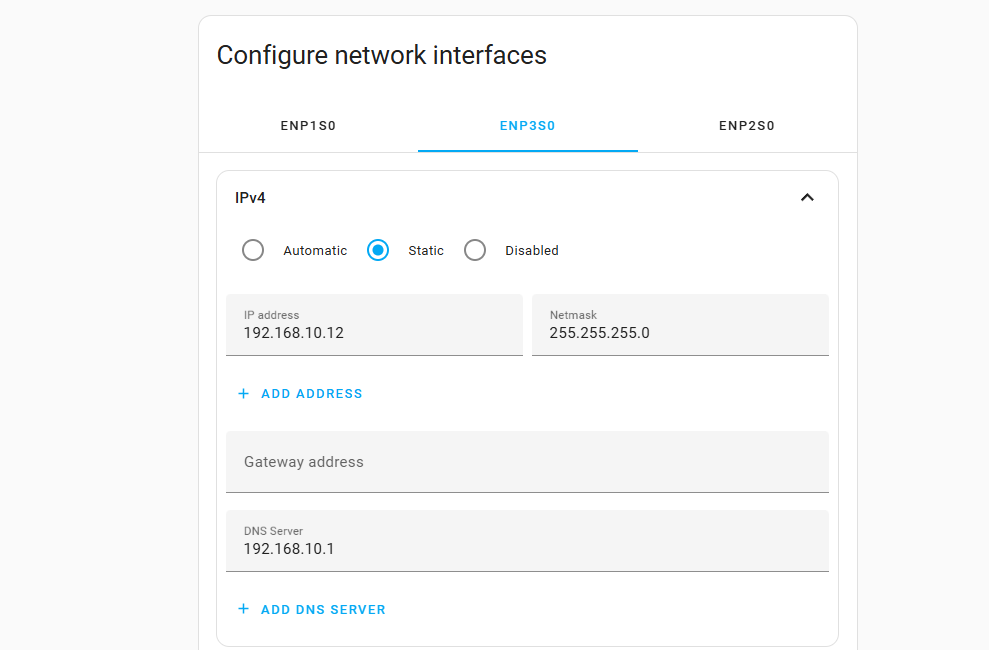The height and width of the screenshot is (650, 989).
Task: Switch to the ENP1S0 tab
Action: pyautogui.click(x=308, y=126)
